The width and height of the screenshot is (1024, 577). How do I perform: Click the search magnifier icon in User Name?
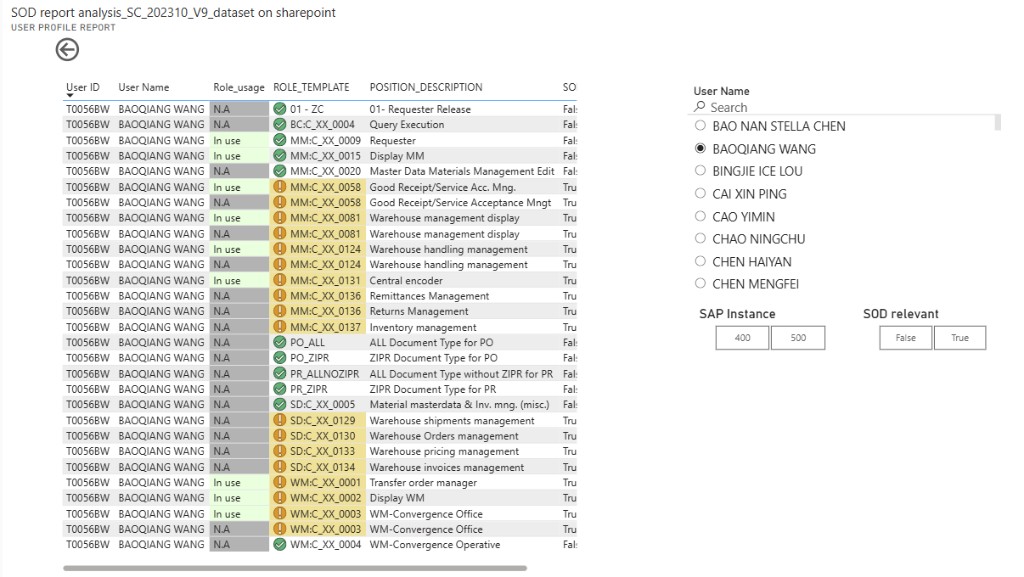coord(699,106)
